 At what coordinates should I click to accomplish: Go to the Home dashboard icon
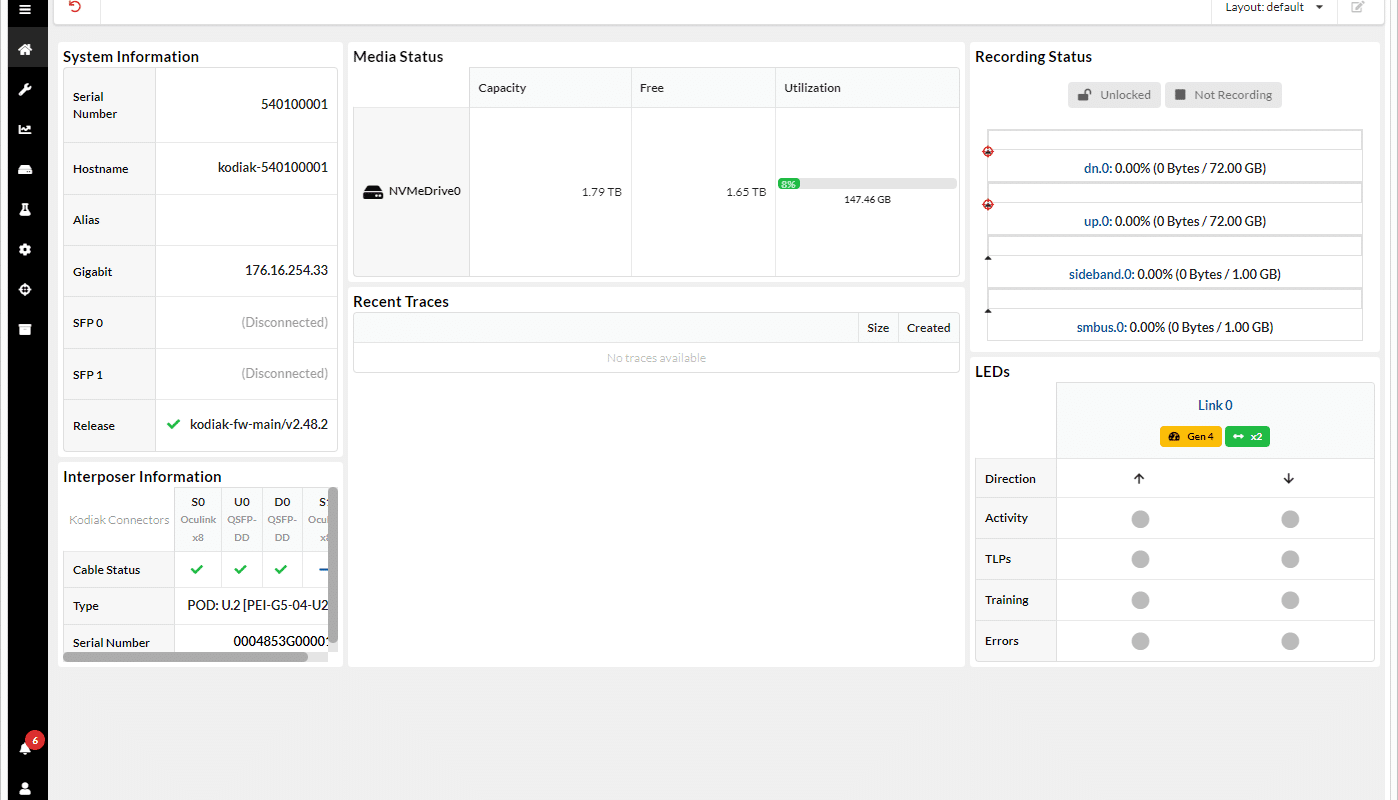point(25,49)
